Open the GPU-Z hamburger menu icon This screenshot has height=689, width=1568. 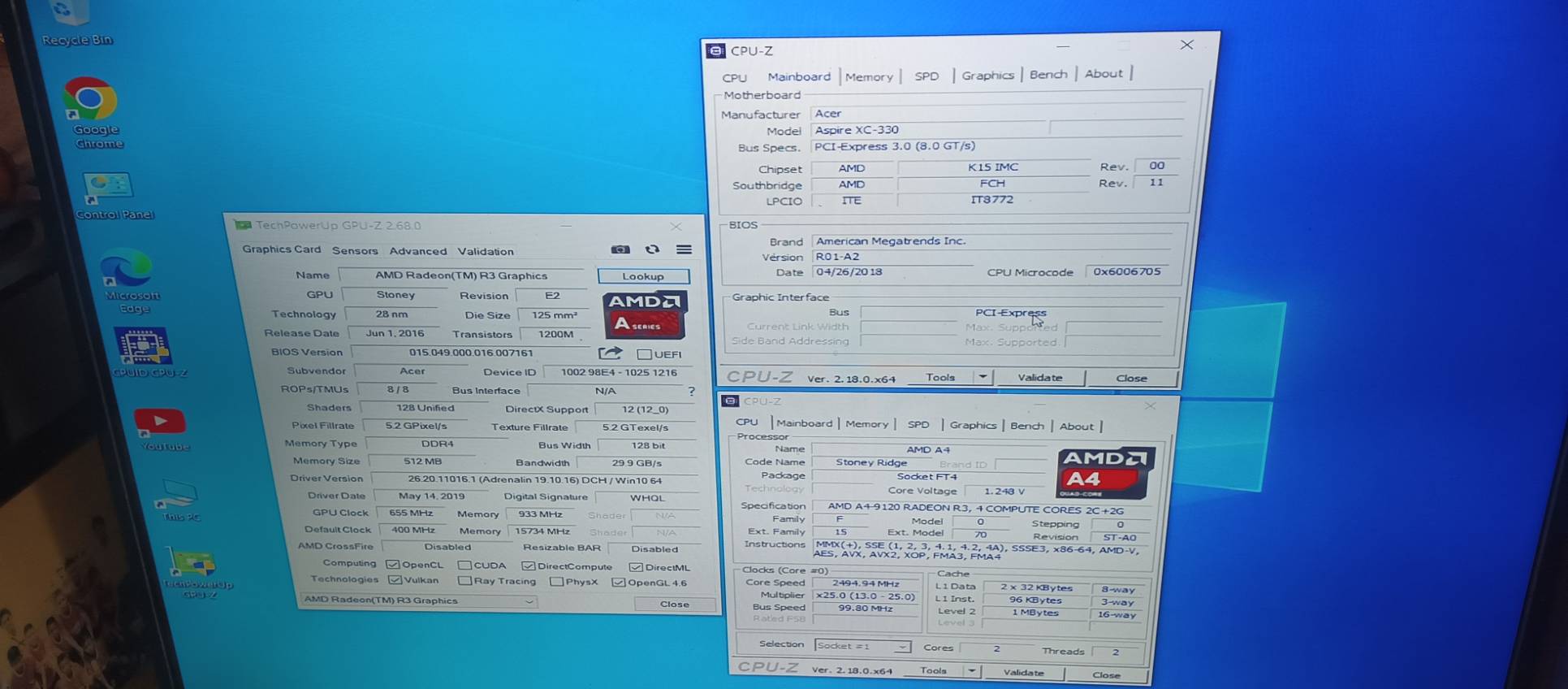point(684,249)
